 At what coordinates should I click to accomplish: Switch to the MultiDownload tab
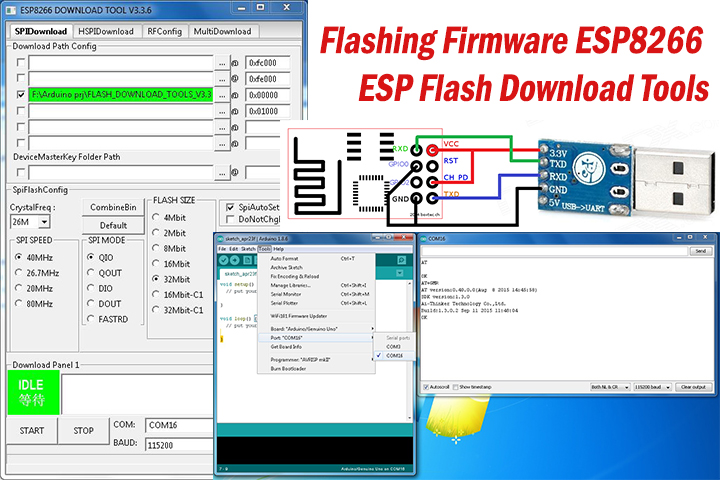point(222,31)
